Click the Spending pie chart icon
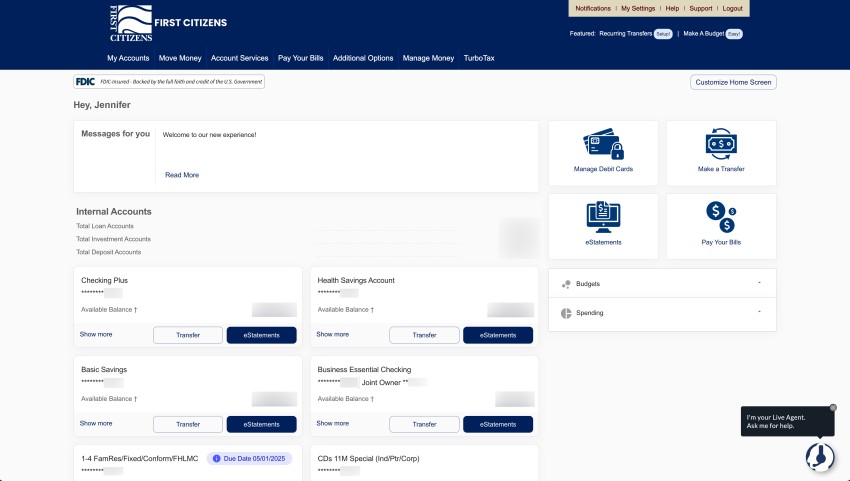Image resolution: width=850 pixels, height=481 pixels. pyautogui.click(x=566, y=313)
